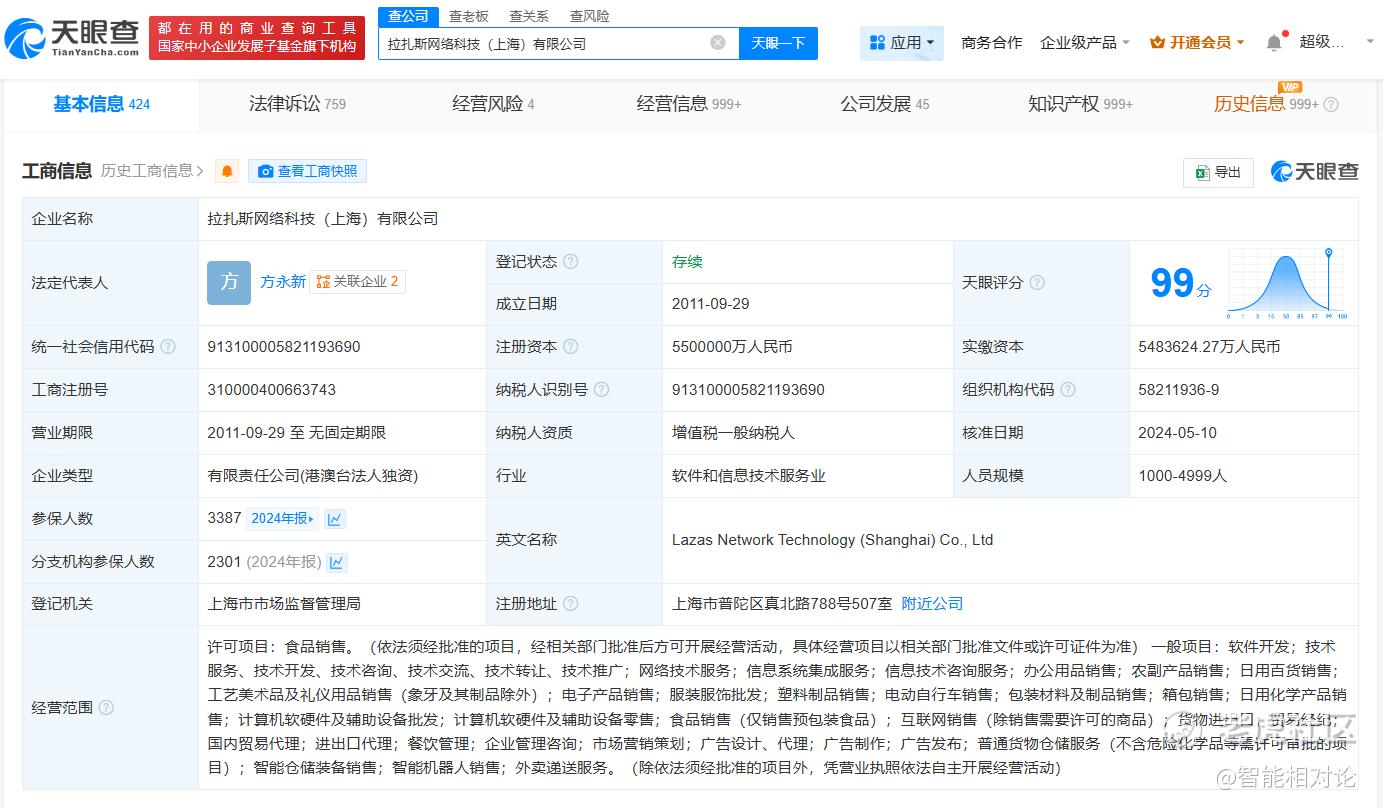Click the 行业 value 软件和信息技术服务业
Image resolution: width=1383 pixels, height=808 pixels.
(x=749, y=476)
